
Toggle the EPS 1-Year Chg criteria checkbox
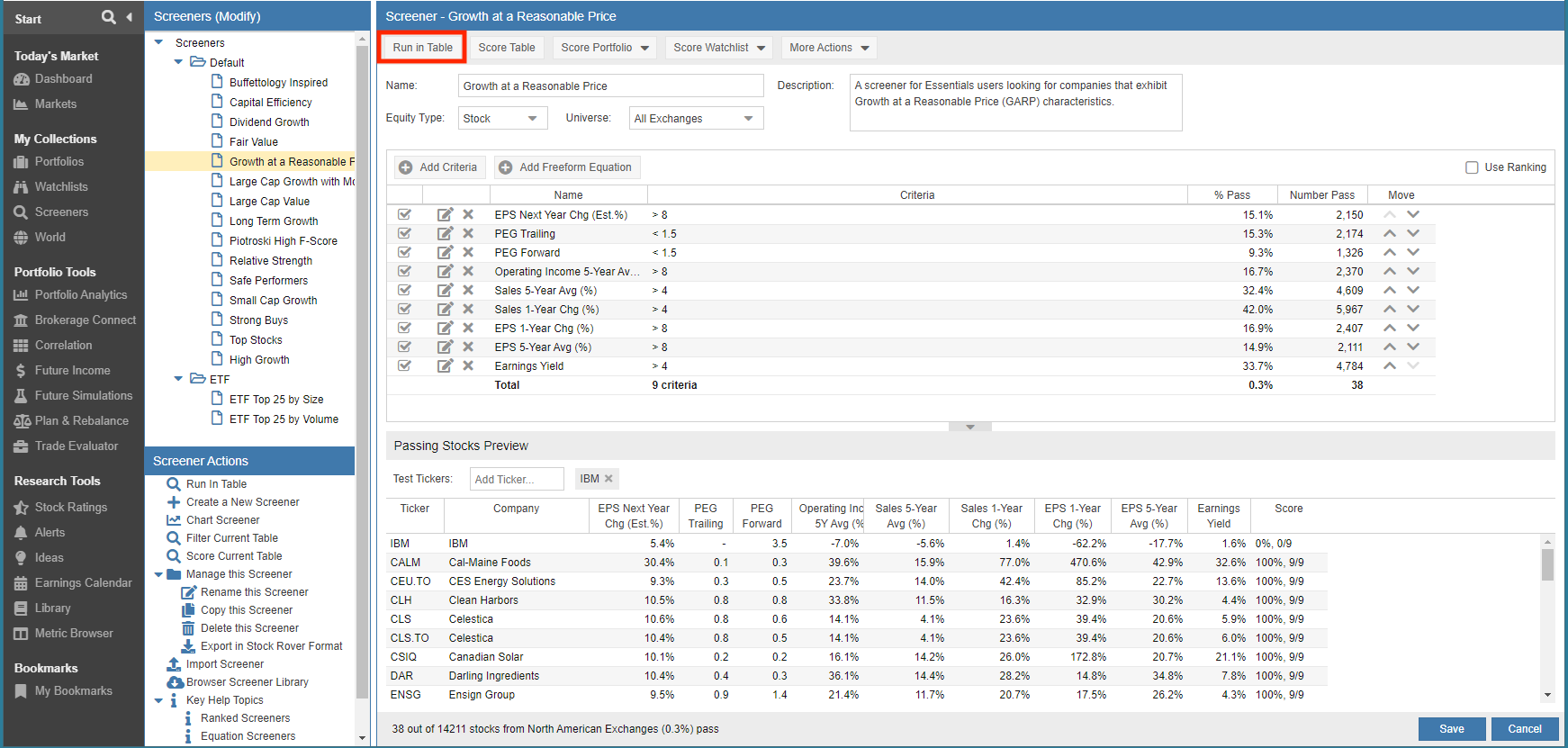point(404,328)
